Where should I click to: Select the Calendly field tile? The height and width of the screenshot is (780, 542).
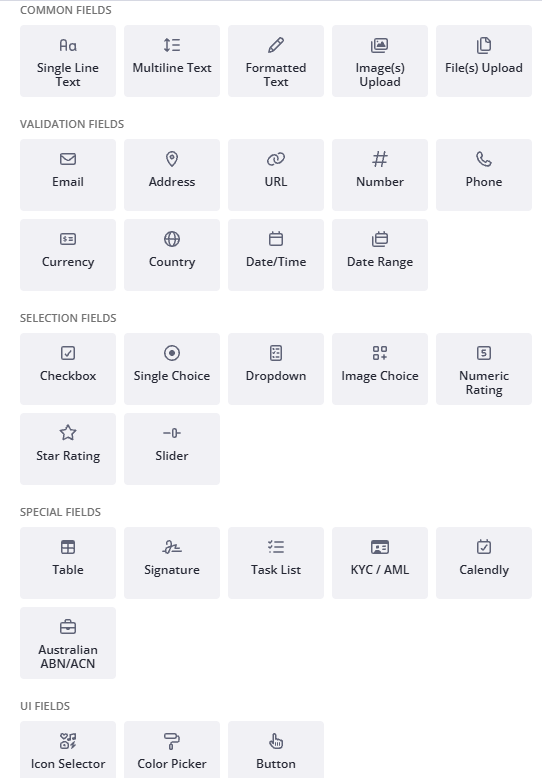[484, 563]
